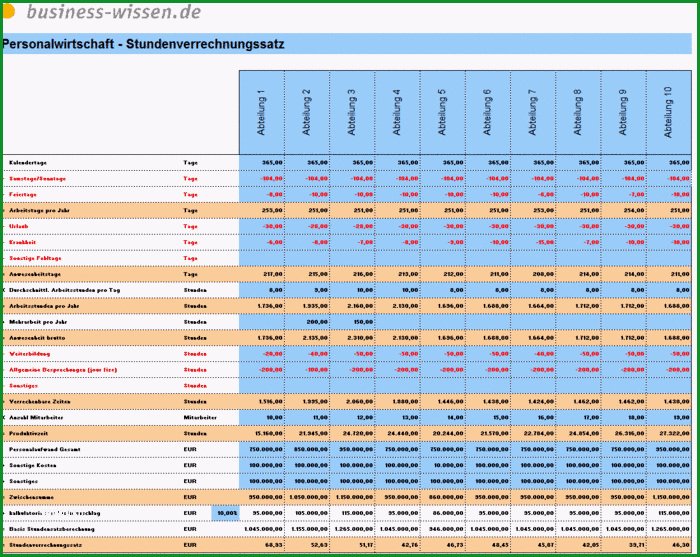Click the 'Sonstige Kosten' row label
This screenshot has height=557, width=700.
pyautogui.click(x=33, y=466)
